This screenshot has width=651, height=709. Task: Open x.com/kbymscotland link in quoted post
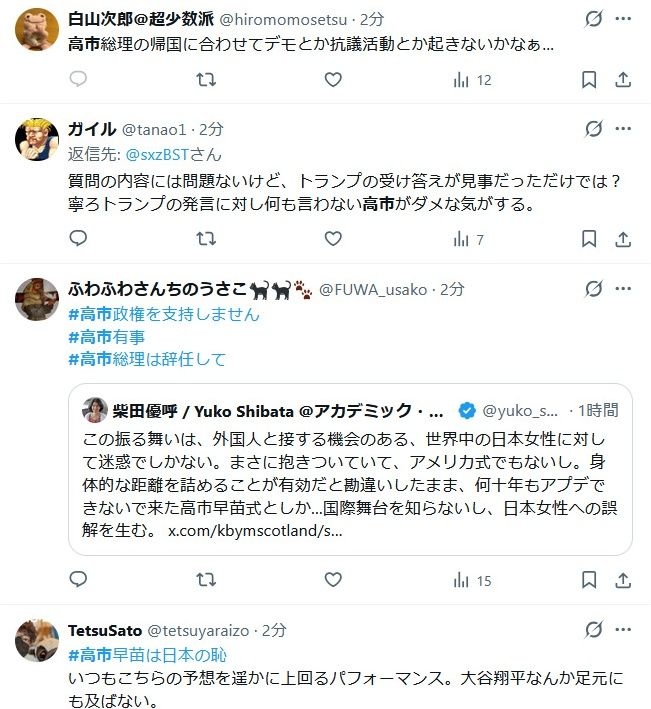coord(255,530)
